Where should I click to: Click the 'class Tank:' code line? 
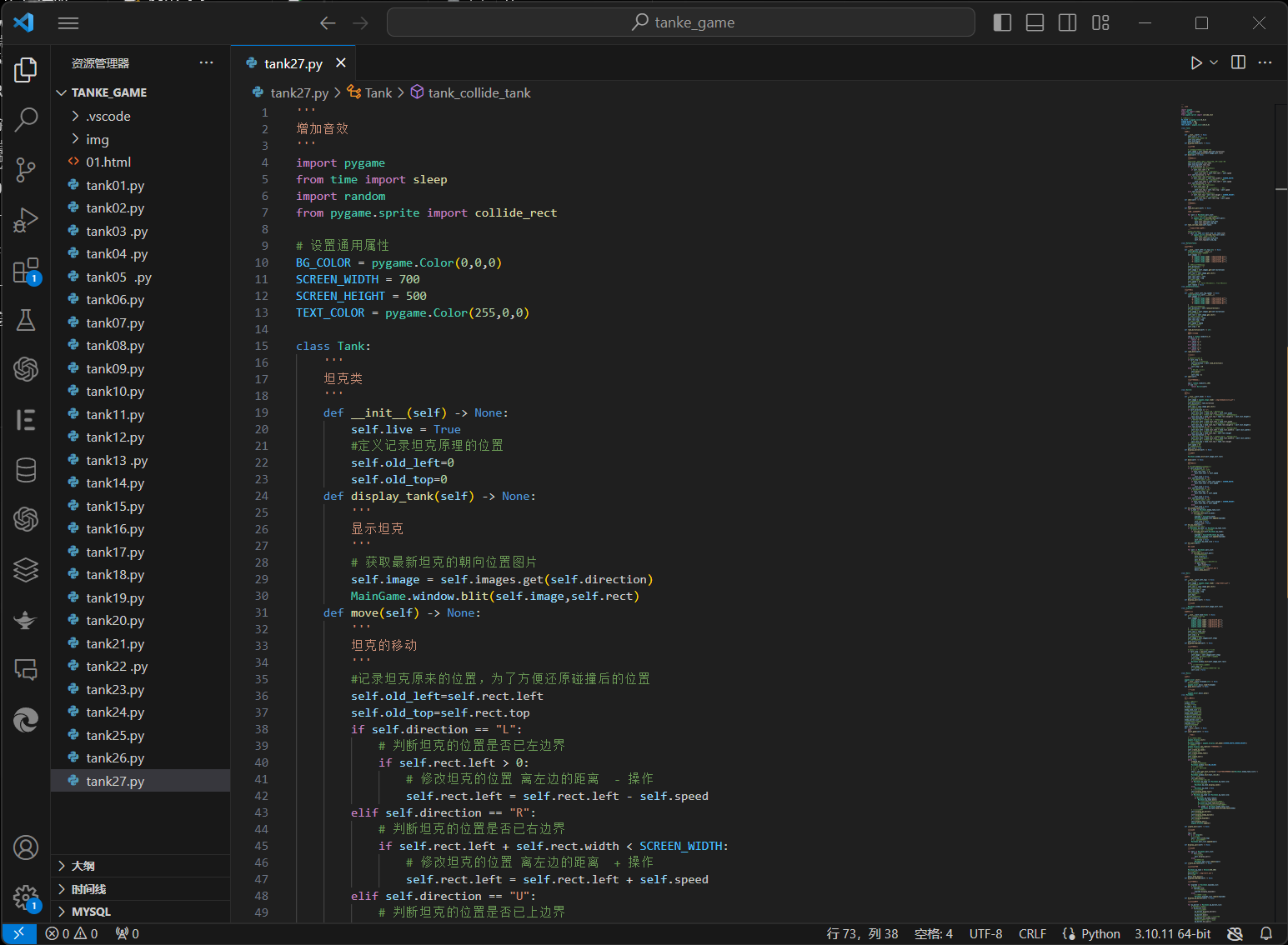(333, 346)
